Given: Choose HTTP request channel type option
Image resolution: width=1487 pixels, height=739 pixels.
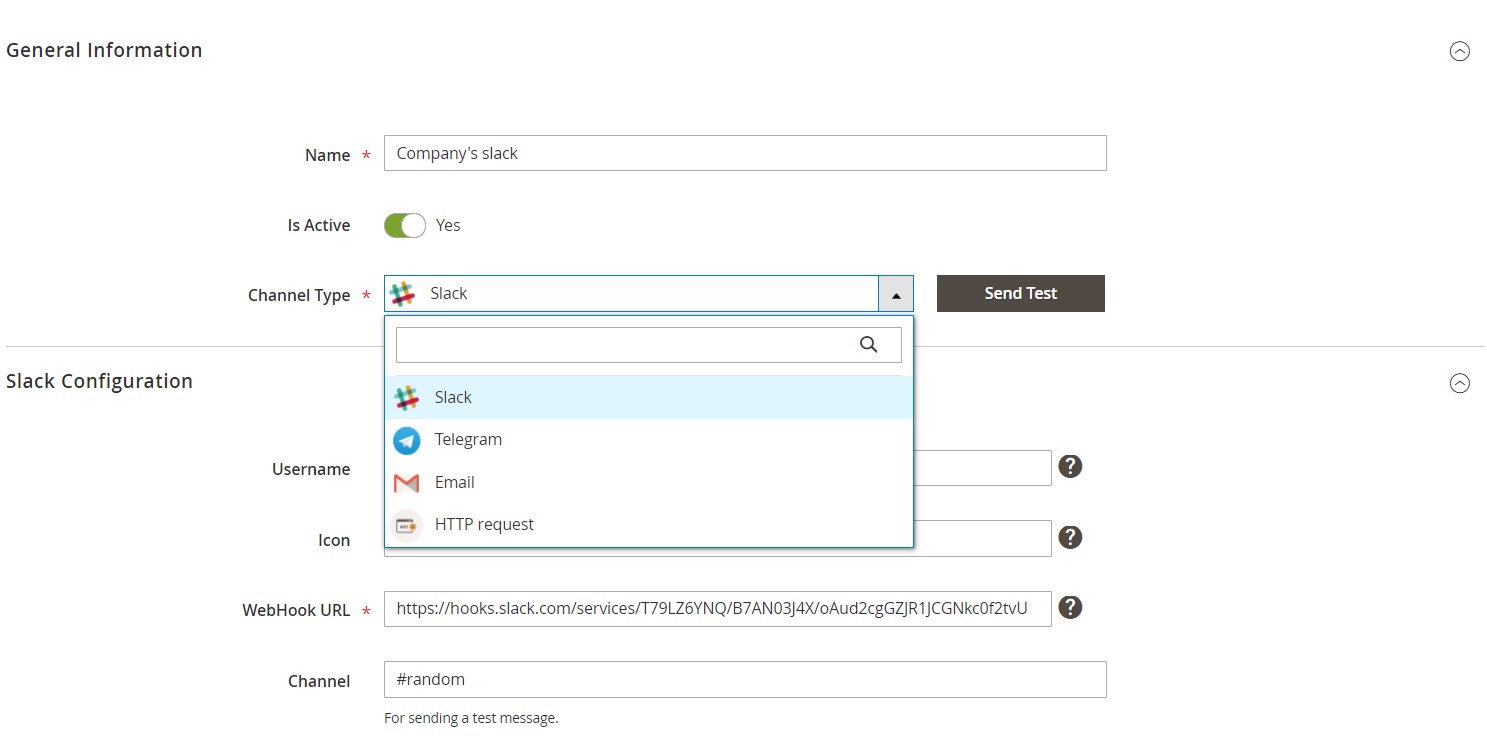Looking at the screenshot, I should click(x=484, y=525).
